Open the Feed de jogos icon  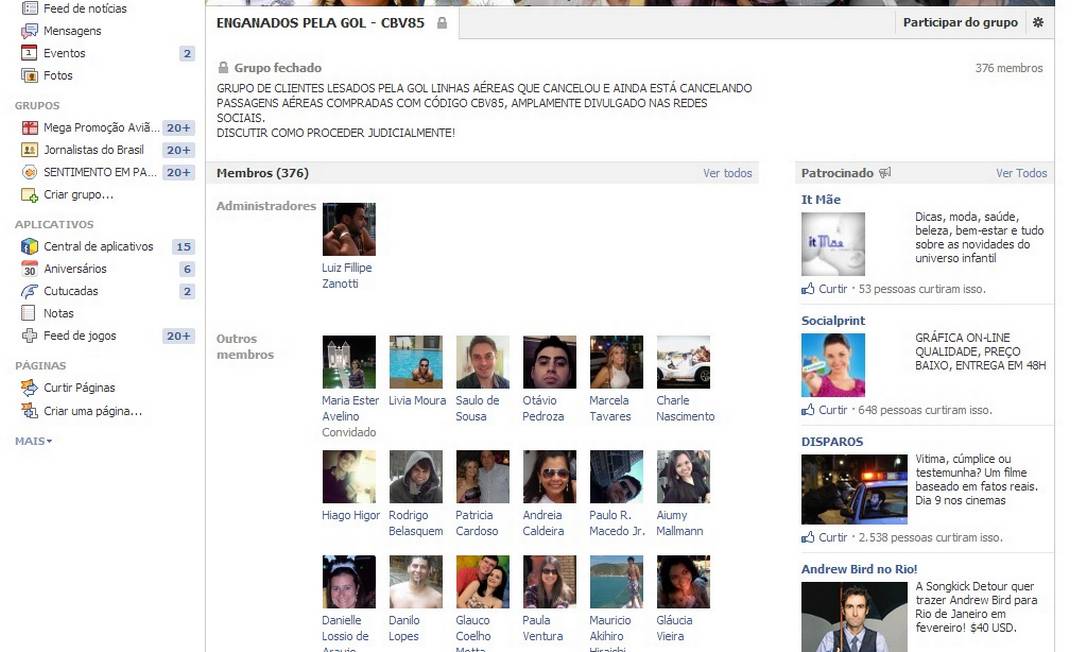click(29, 336)
